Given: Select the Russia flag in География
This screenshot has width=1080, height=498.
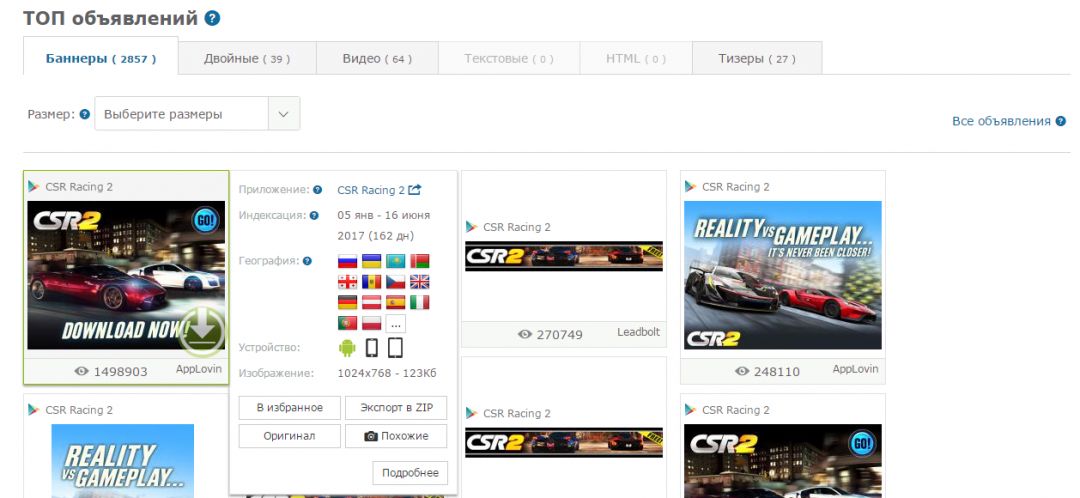Looking at the screenshot, I should pos(347,261).
